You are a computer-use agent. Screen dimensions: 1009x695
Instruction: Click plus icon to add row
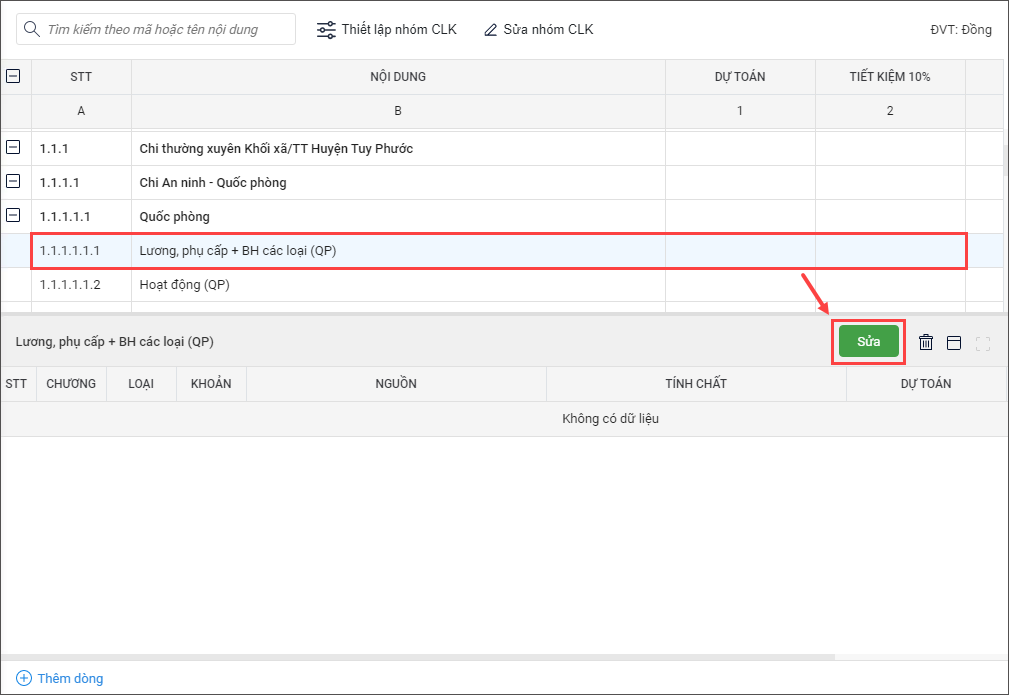coord(24,678)
